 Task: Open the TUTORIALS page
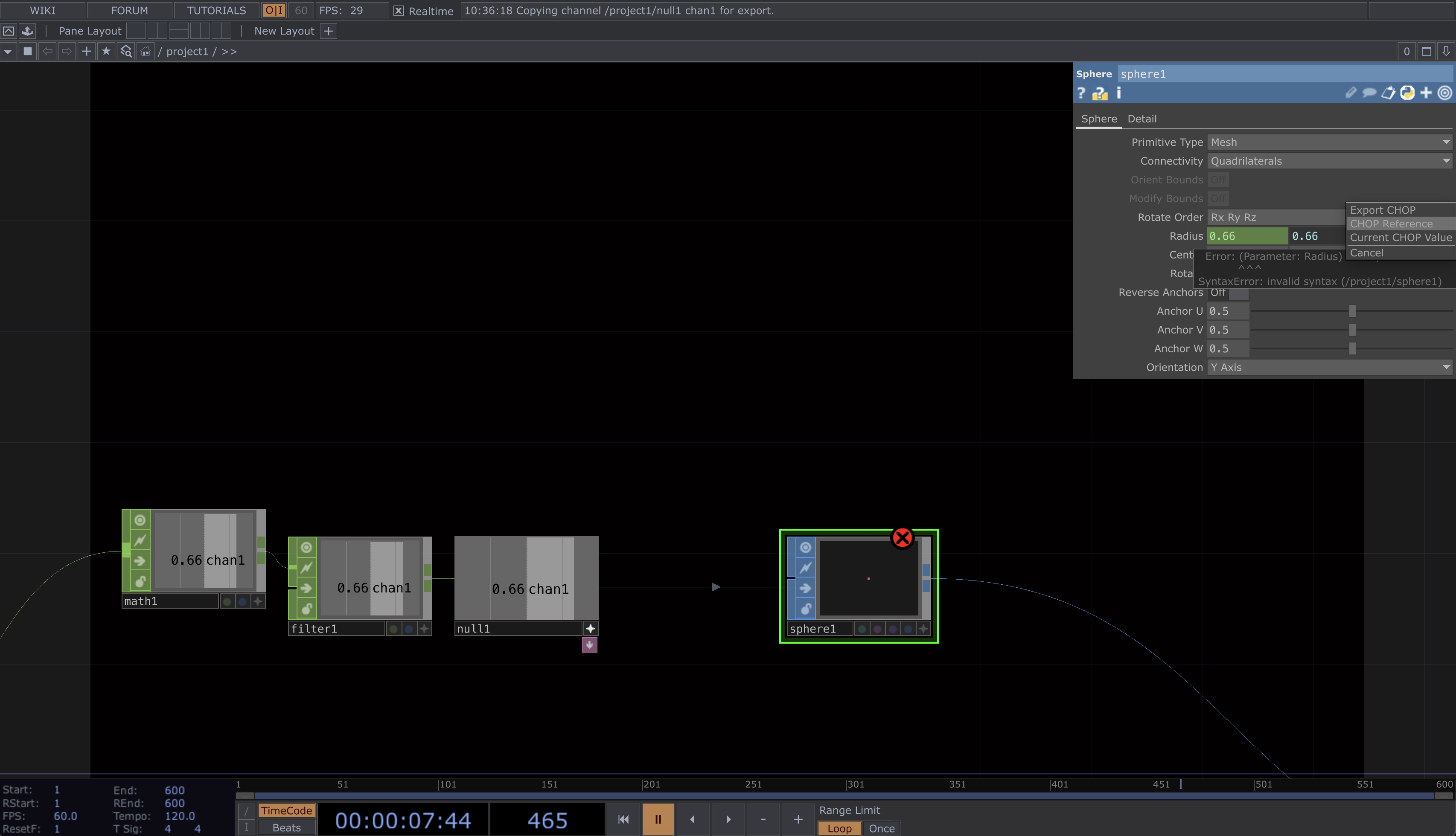[215, 10]
